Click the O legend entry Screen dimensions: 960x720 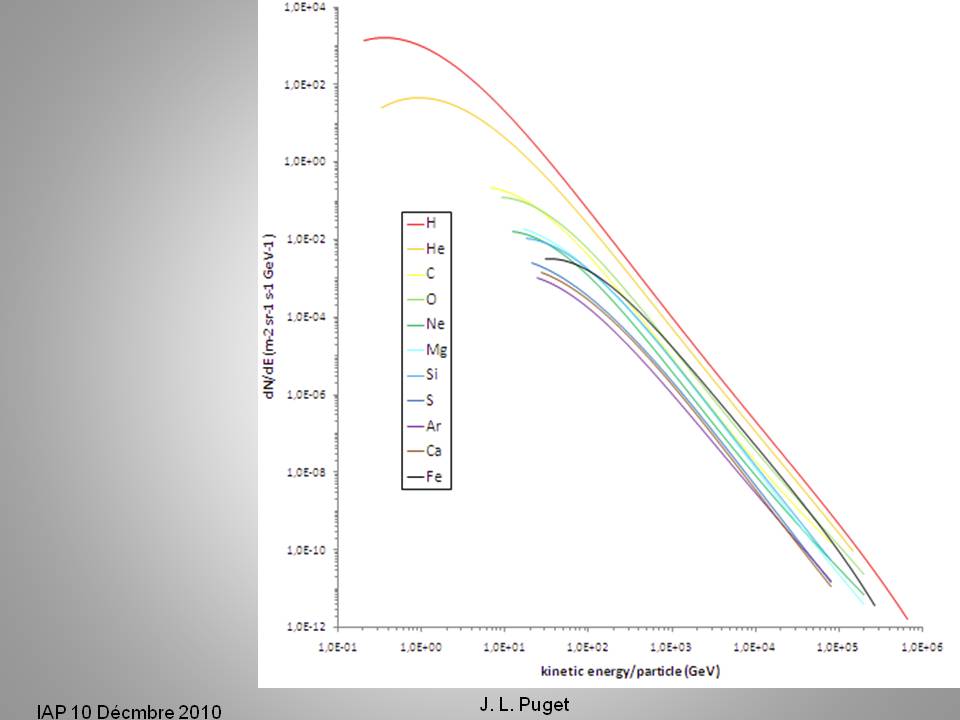432,299
